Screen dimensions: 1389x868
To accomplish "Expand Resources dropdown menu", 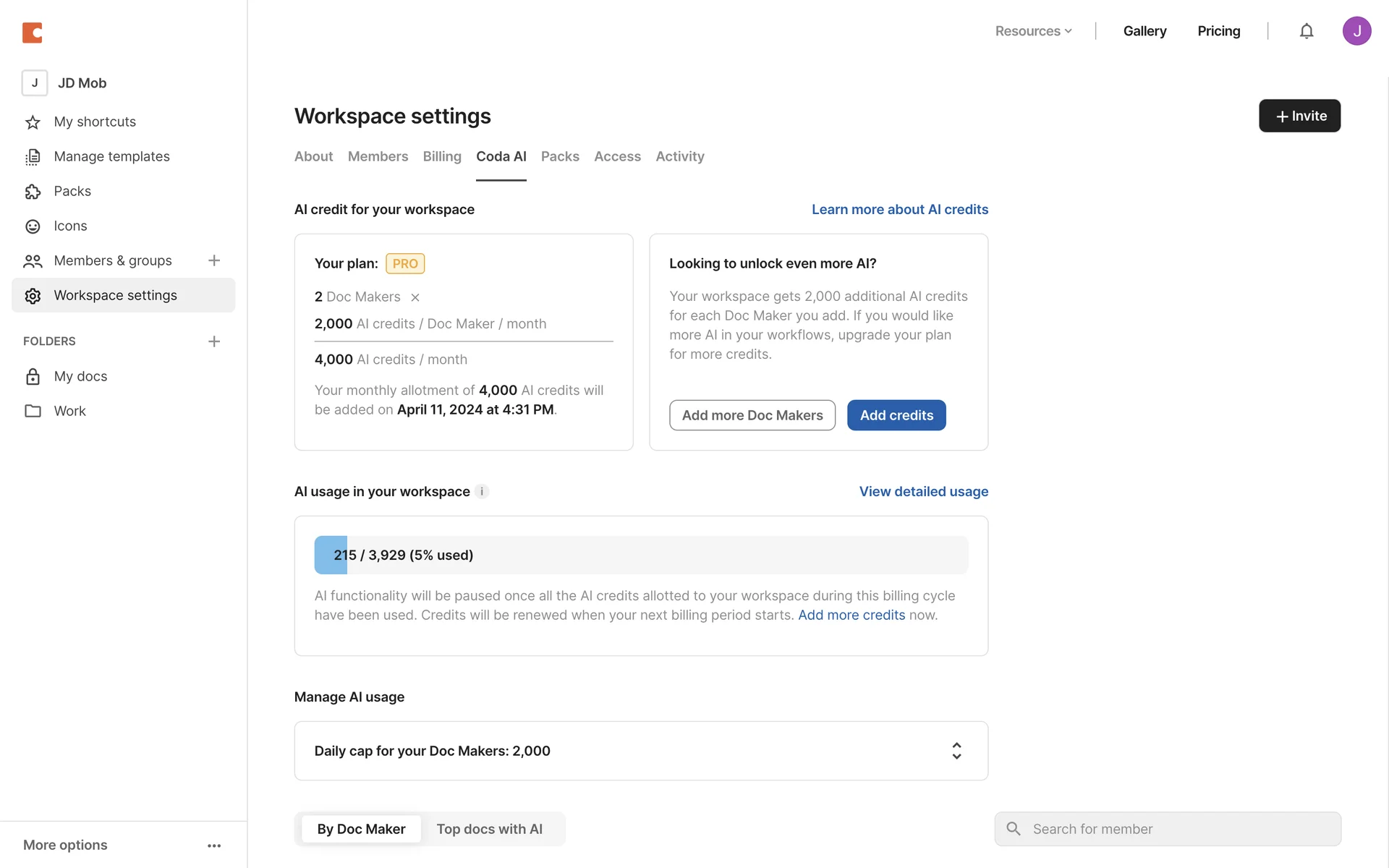I will [1033, 31].
